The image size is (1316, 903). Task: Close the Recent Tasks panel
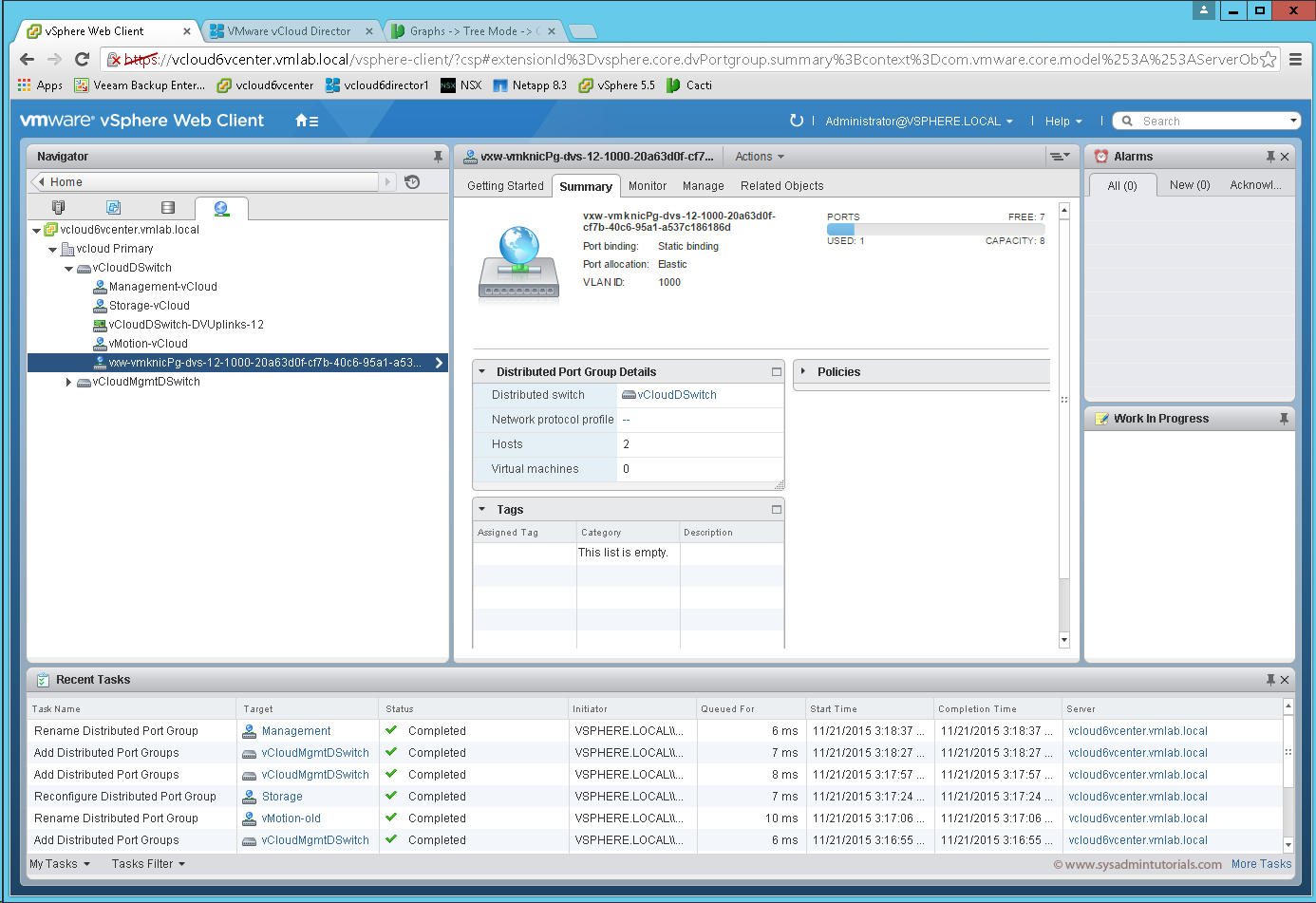(x=1285, y=680)
